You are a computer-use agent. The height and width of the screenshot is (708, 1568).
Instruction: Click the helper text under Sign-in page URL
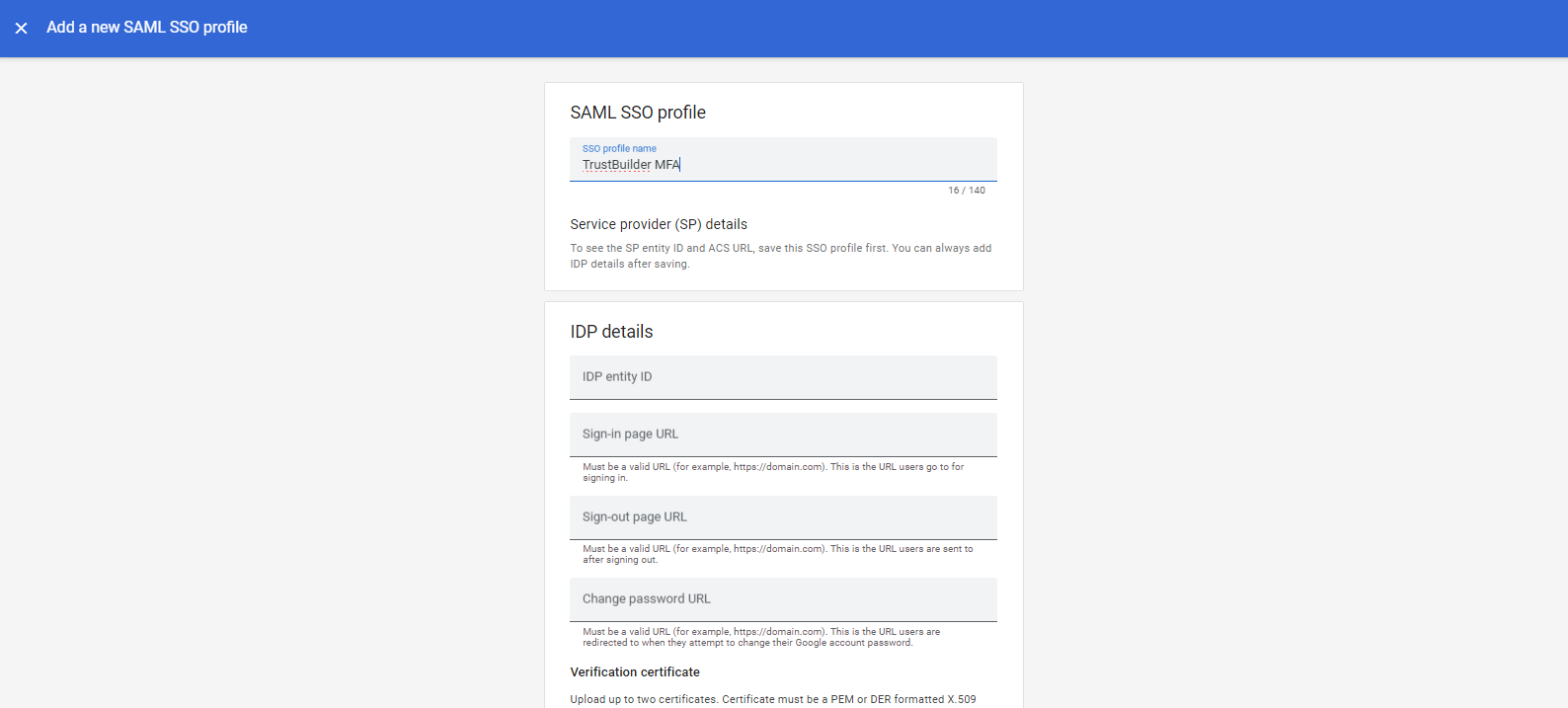773,472
